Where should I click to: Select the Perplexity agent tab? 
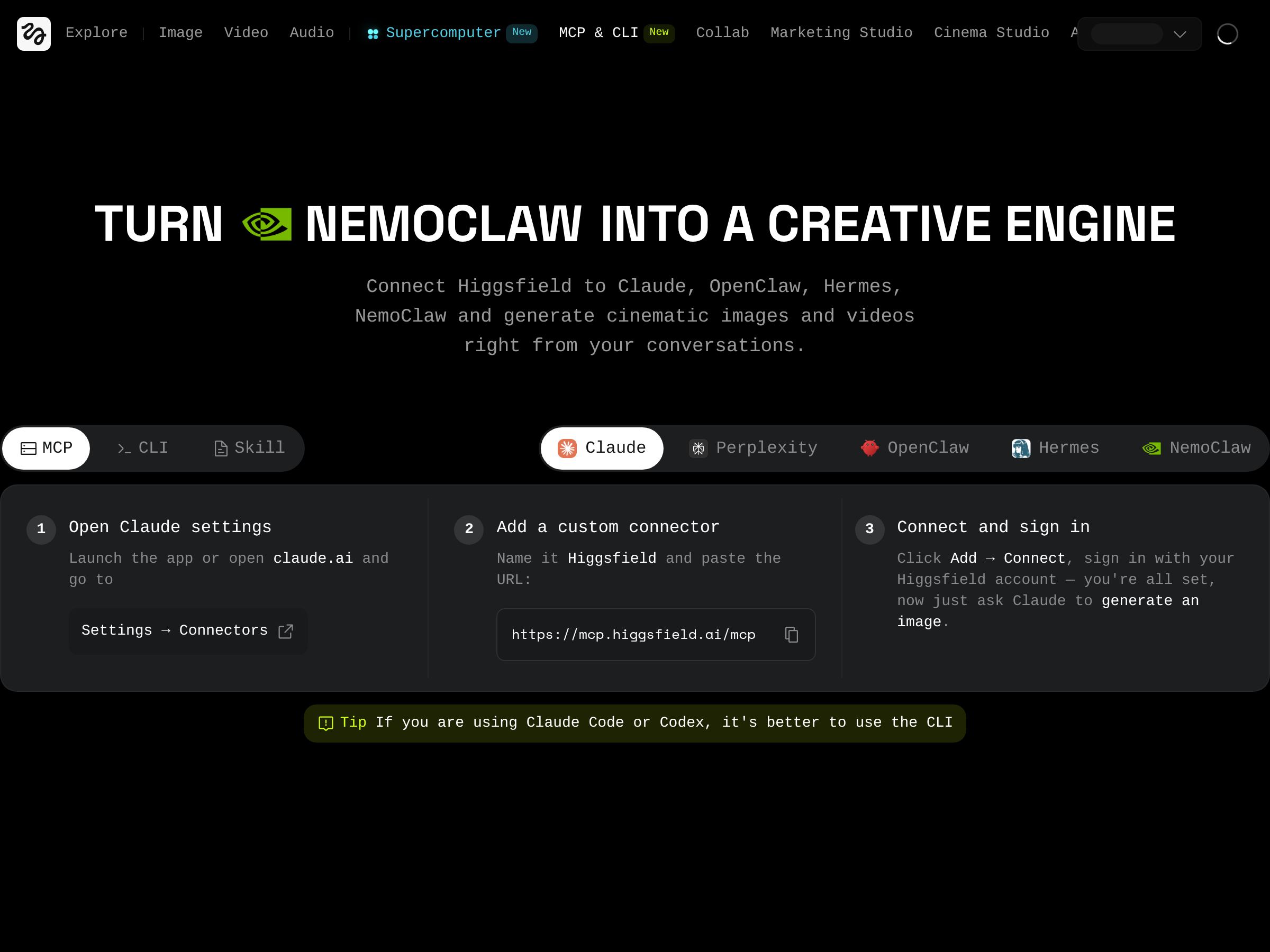coord(754,448)
